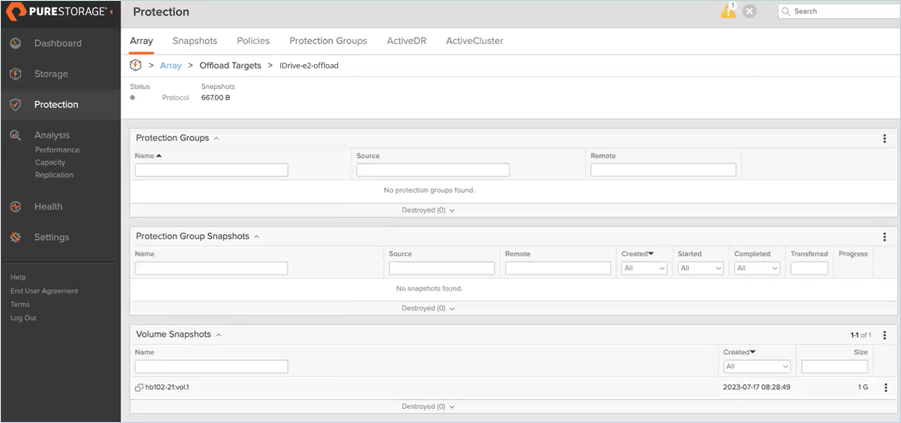
Task: Expand Destroyed (0) under Volume Snapshots
Action: pyautogui.click(x=428, y=406)
